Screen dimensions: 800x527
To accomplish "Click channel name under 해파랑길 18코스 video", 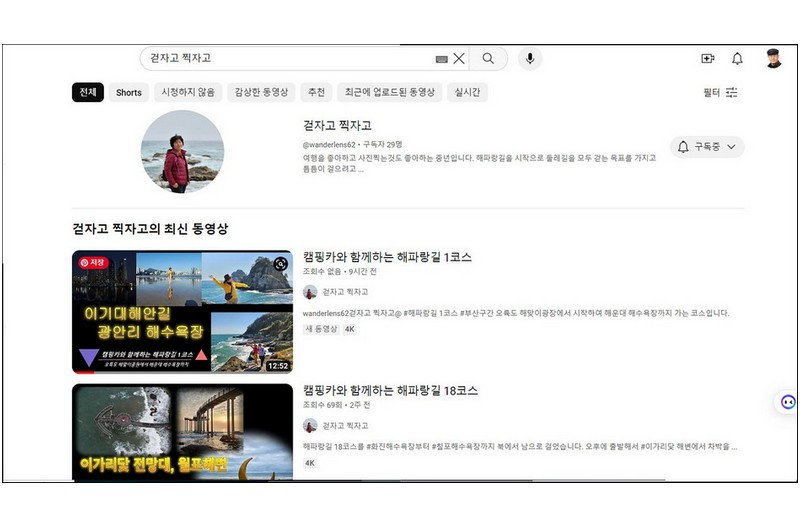I will coord(345,425).
